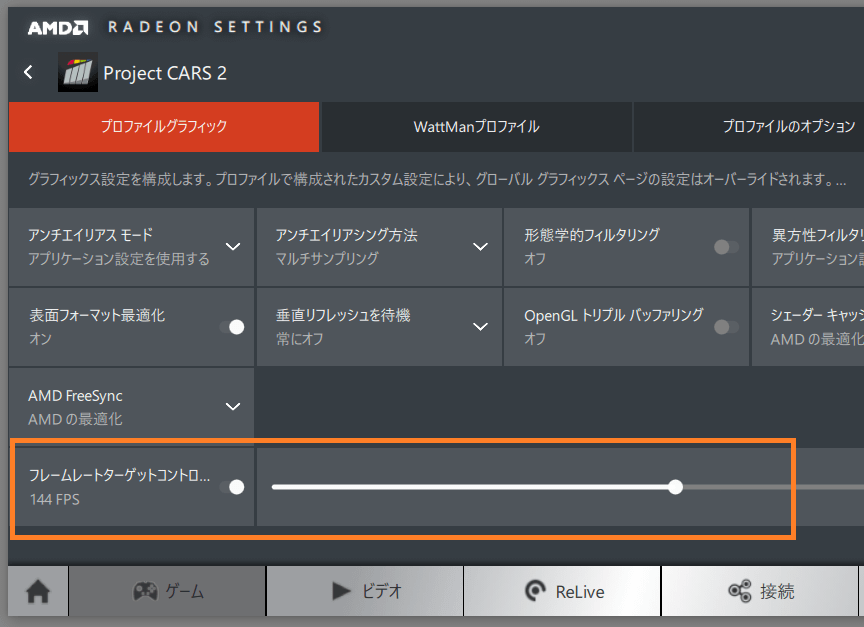Click the Project CARS 2 game thumbnail

(x=78, y=72)
